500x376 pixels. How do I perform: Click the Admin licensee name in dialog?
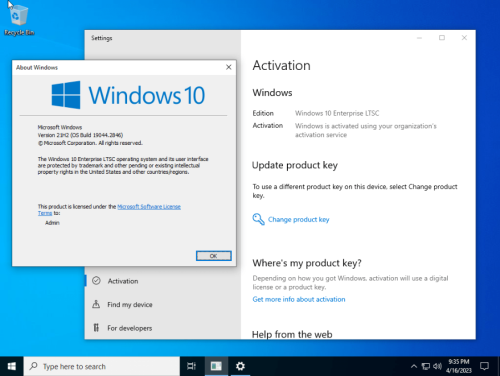[52, 223]
